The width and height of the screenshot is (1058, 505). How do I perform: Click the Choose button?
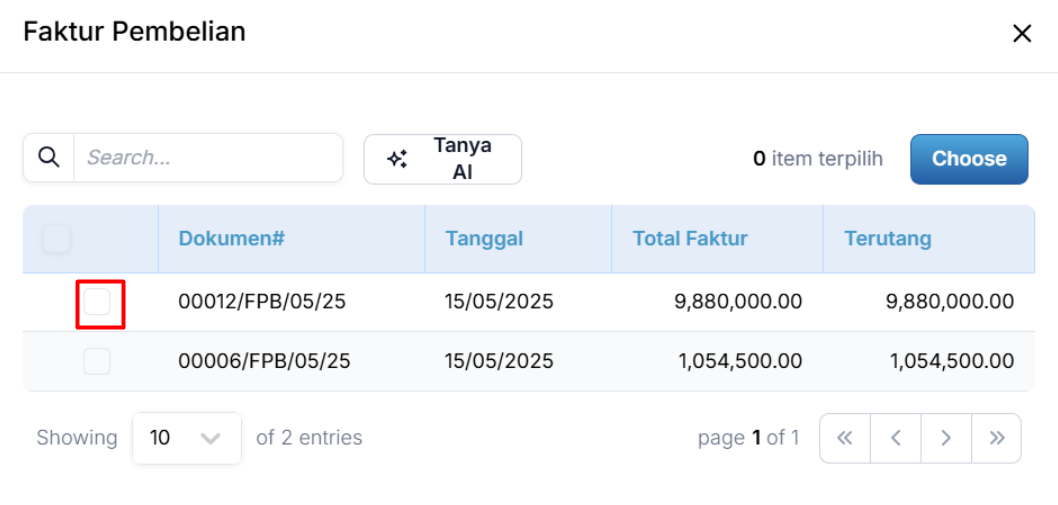[x=969, y=159]
